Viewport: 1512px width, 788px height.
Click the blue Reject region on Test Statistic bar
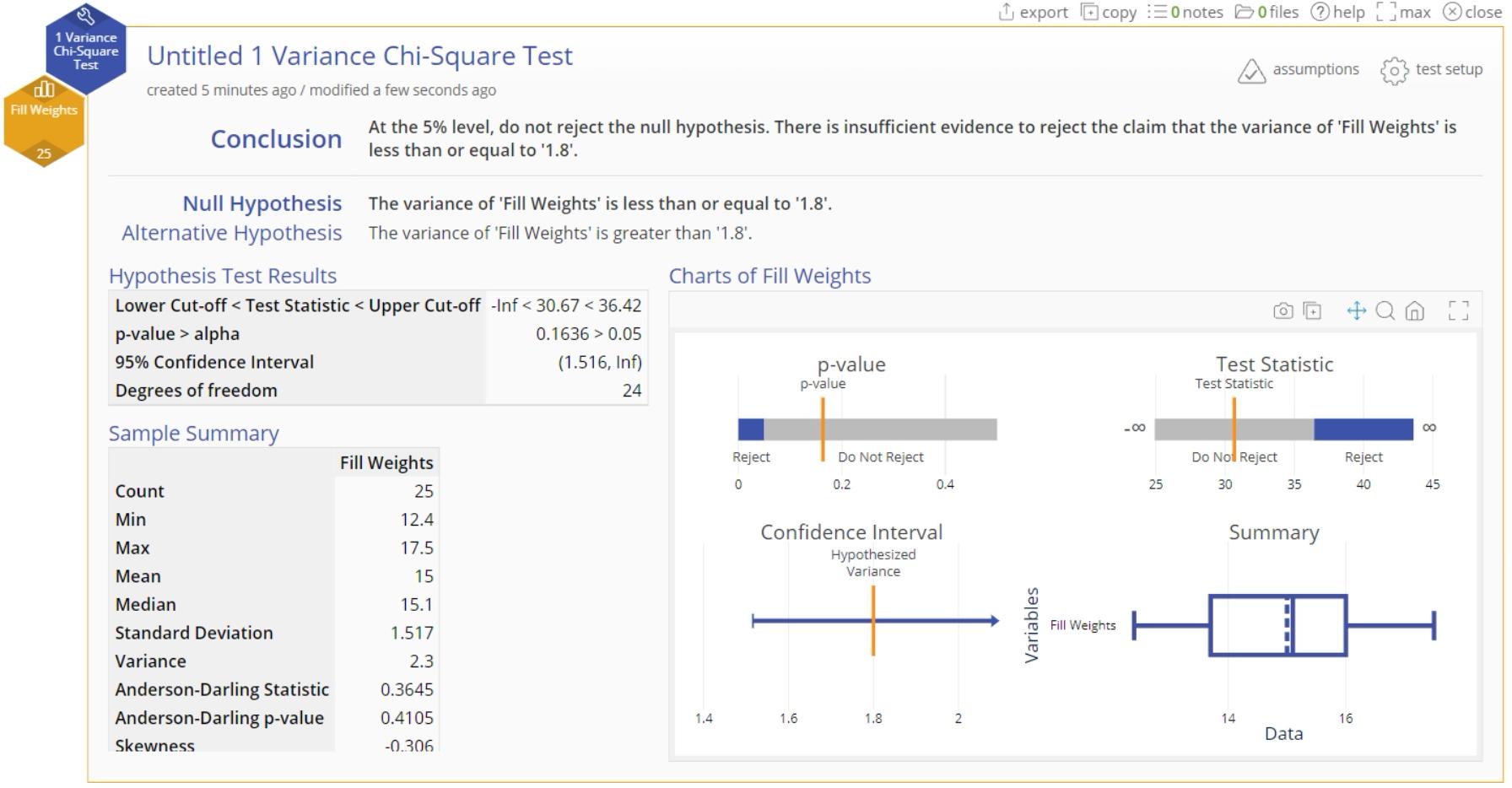[1363, 429]
